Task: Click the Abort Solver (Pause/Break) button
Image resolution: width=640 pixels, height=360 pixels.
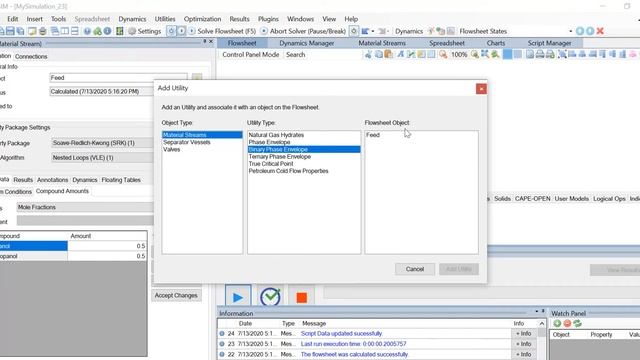Action: 303,31
